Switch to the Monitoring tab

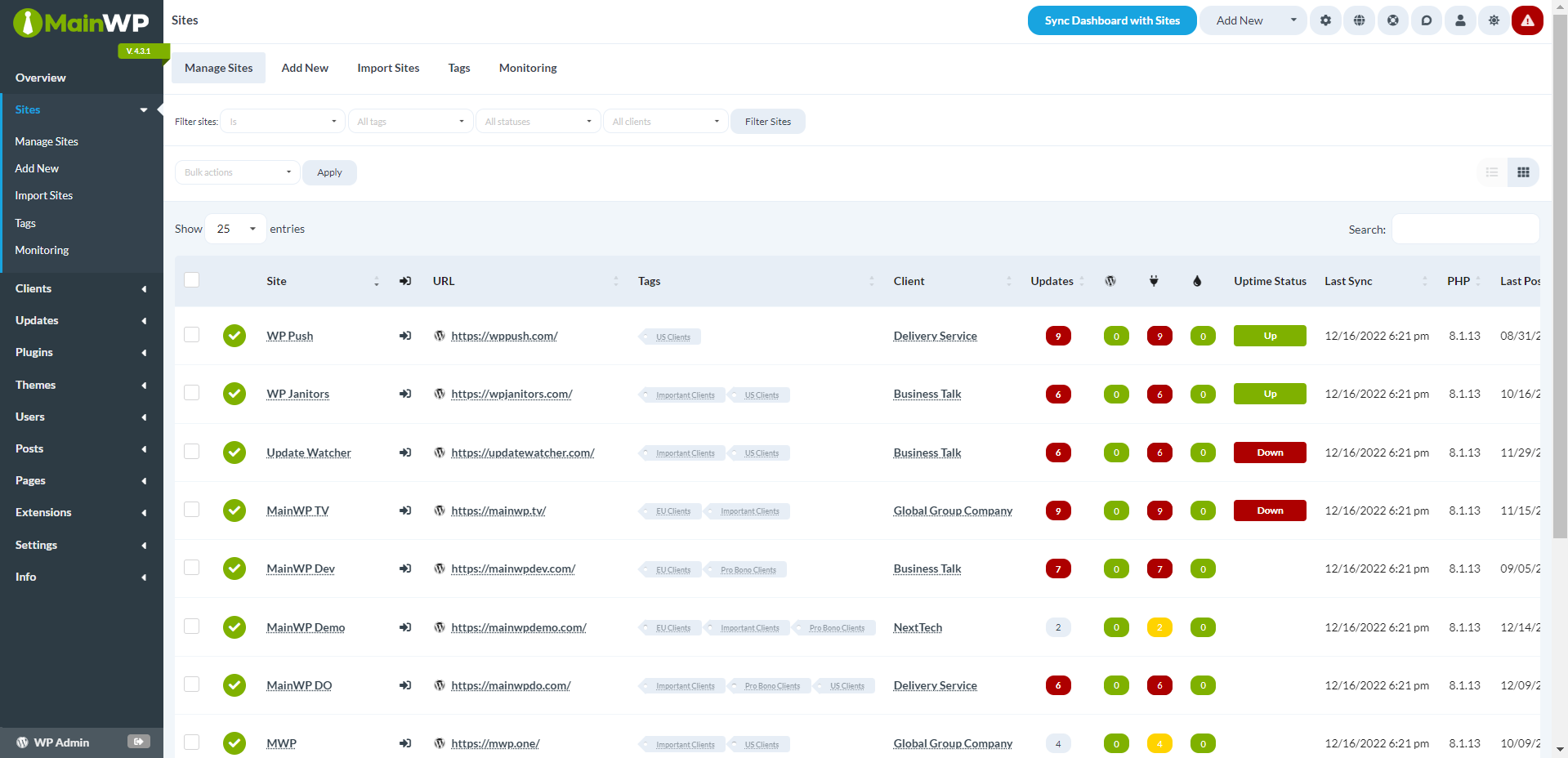click(x=528, y=68)
